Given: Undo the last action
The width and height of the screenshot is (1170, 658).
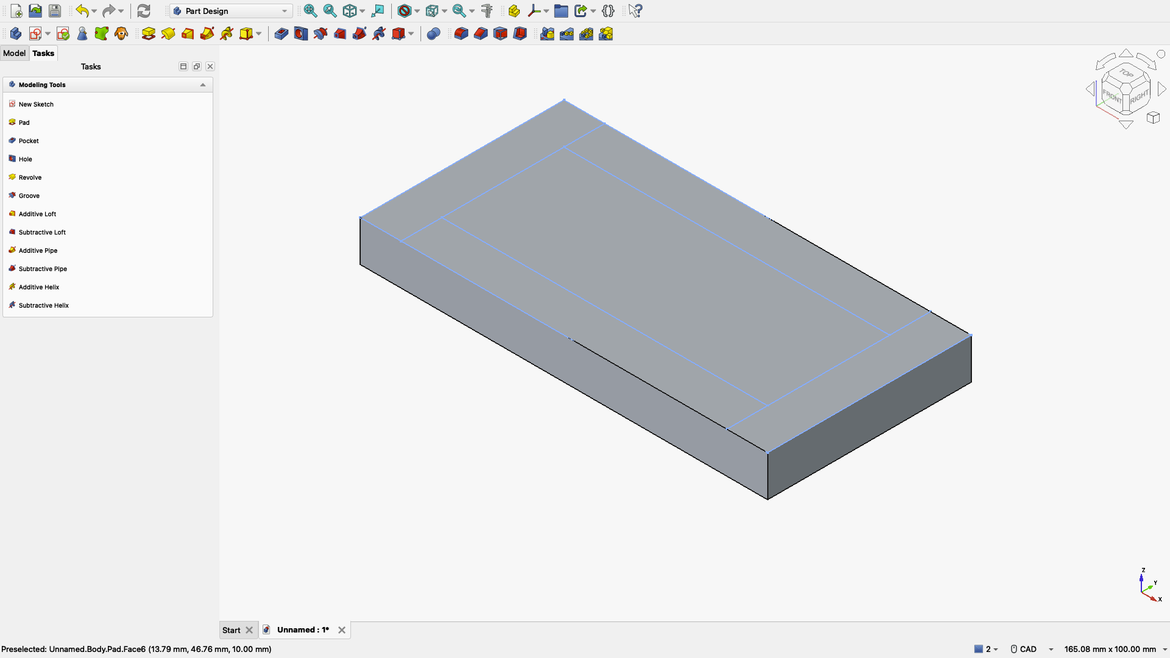Looking at the screenshot, I should tap(80, 10).
